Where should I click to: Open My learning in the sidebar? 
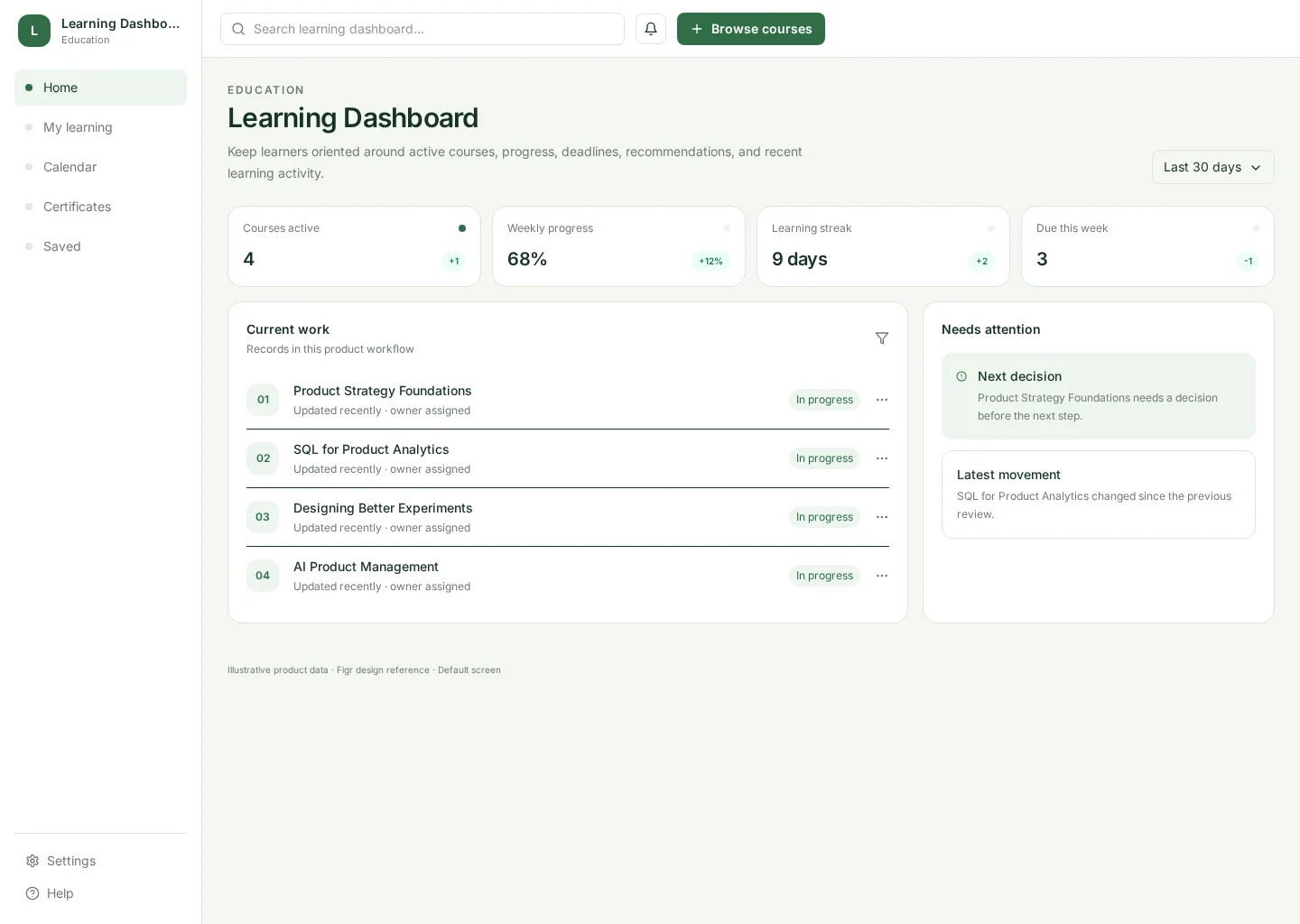point(100,127)
